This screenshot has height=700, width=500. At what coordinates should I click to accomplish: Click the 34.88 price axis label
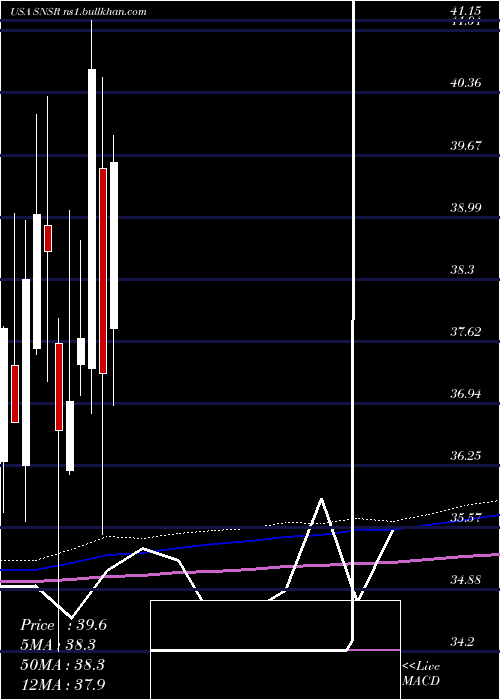465,579
